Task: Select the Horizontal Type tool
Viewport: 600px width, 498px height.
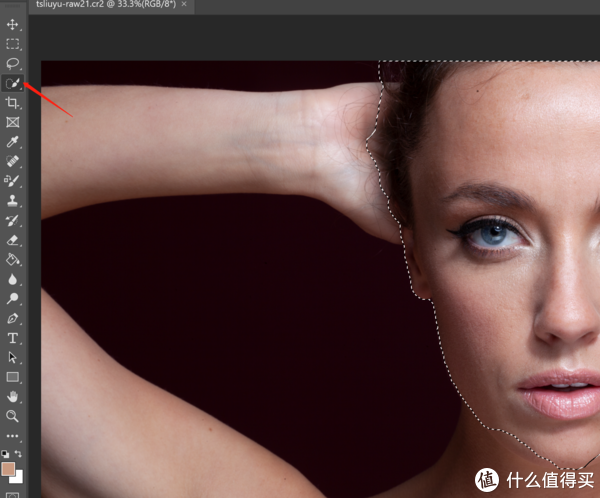Action: click(x=12, y=338)
